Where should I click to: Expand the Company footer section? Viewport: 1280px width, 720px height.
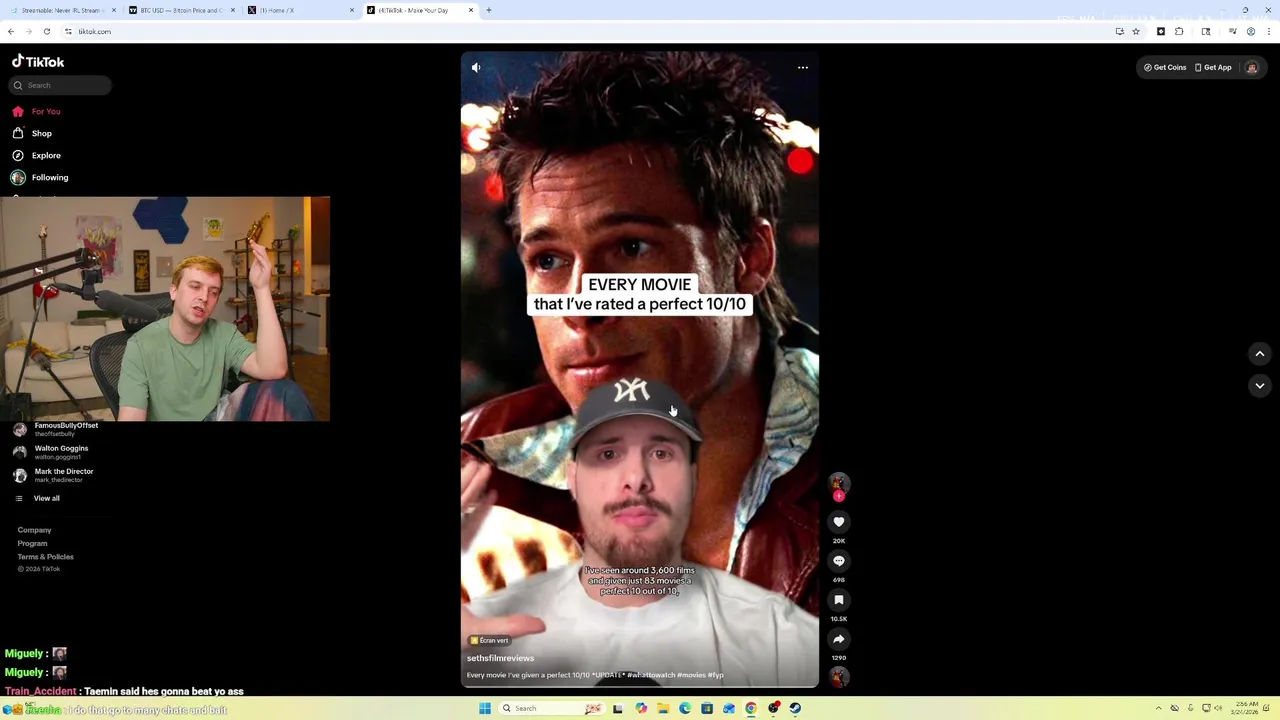[34, 530]
